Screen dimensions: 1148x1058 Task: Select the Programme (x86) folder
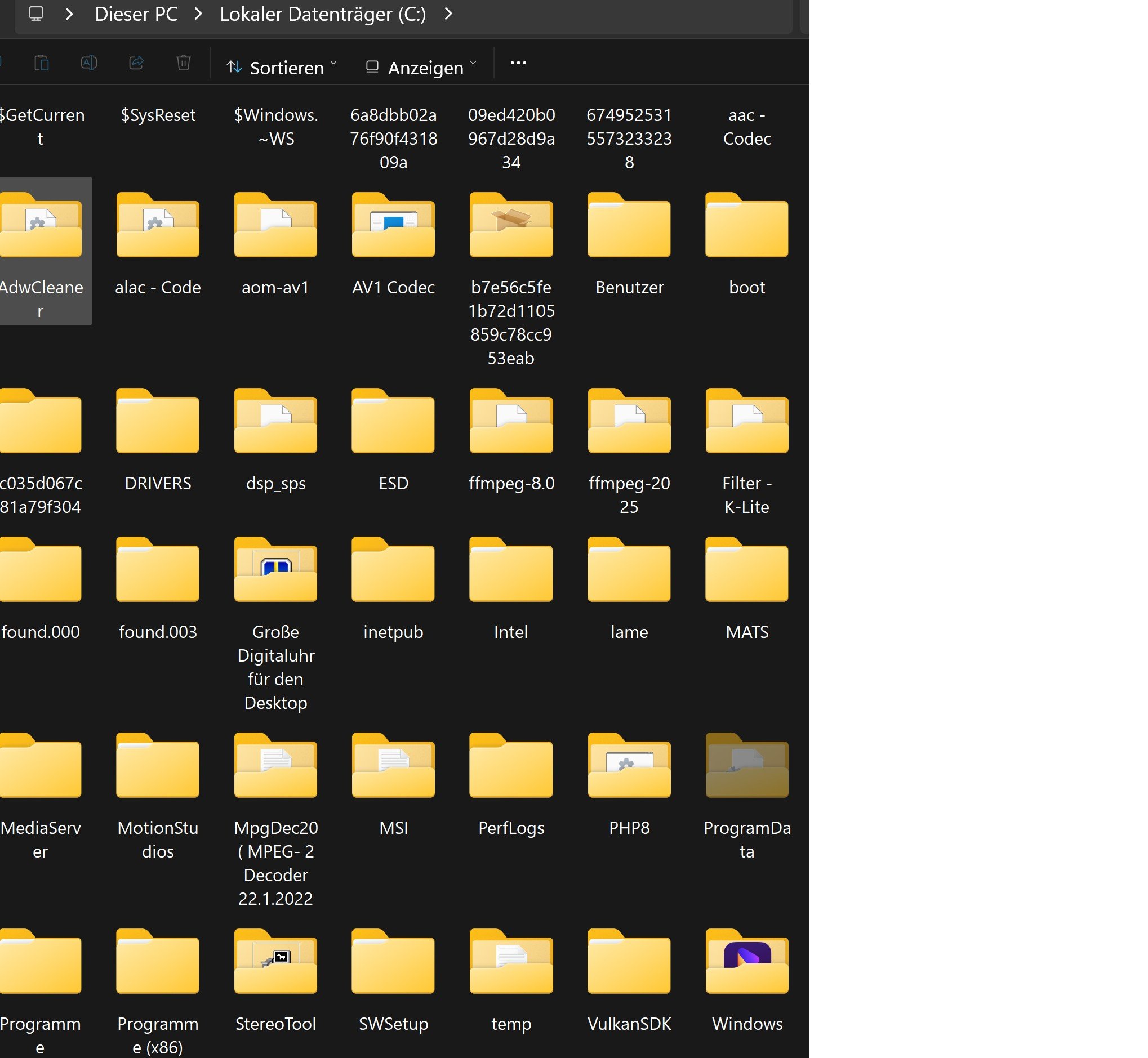point(158,992)
